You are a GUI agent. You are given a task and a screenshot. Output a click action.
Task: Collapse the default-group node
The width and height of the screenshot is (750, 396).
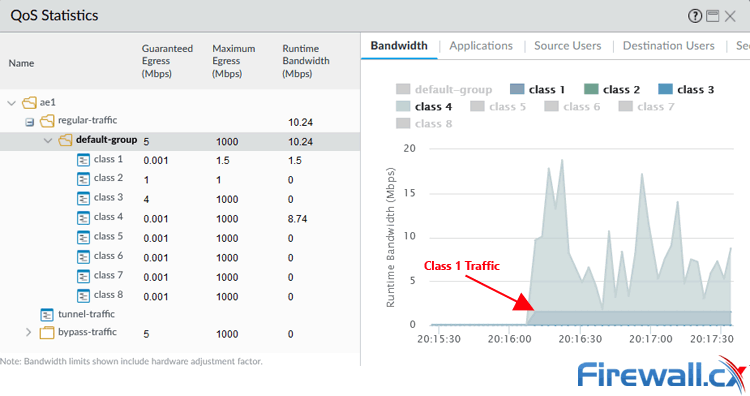click(48, 141)
